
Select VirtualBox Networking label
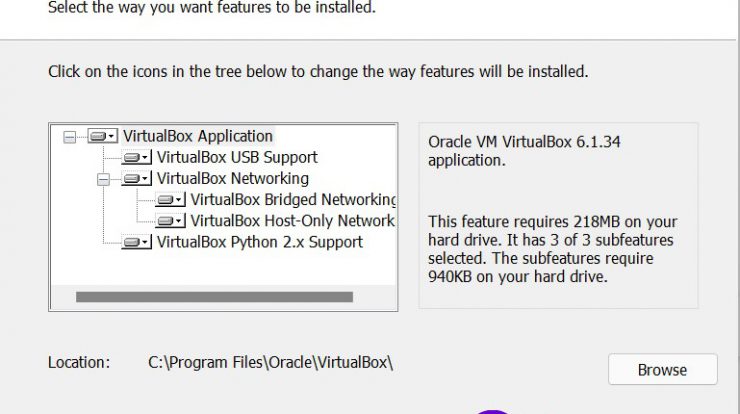click(233, 178)
